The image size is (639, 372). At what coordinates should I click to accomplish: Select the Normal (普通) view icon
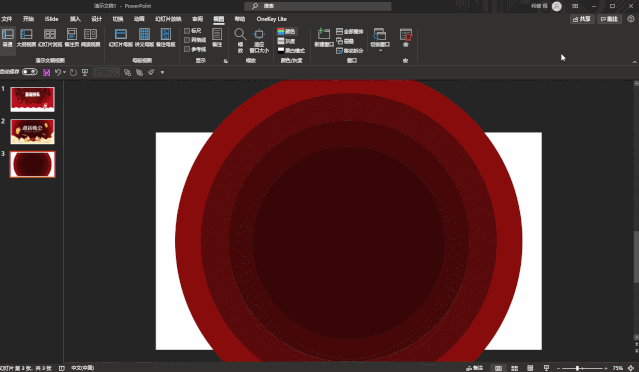tap(7, 37)
